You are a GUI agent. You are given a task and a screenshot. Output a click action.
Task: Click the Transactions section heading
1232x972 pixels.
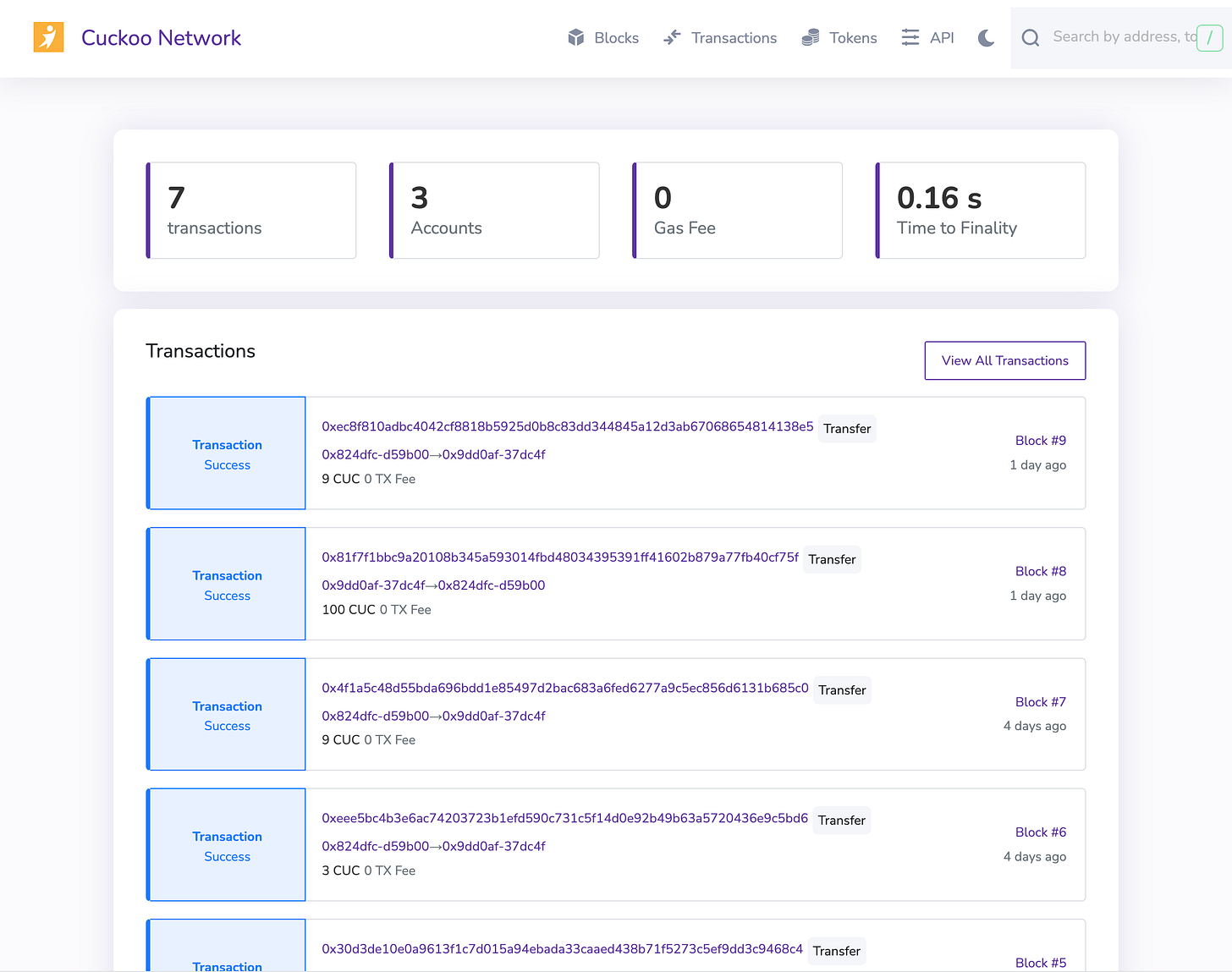click(x=201, y=351)
